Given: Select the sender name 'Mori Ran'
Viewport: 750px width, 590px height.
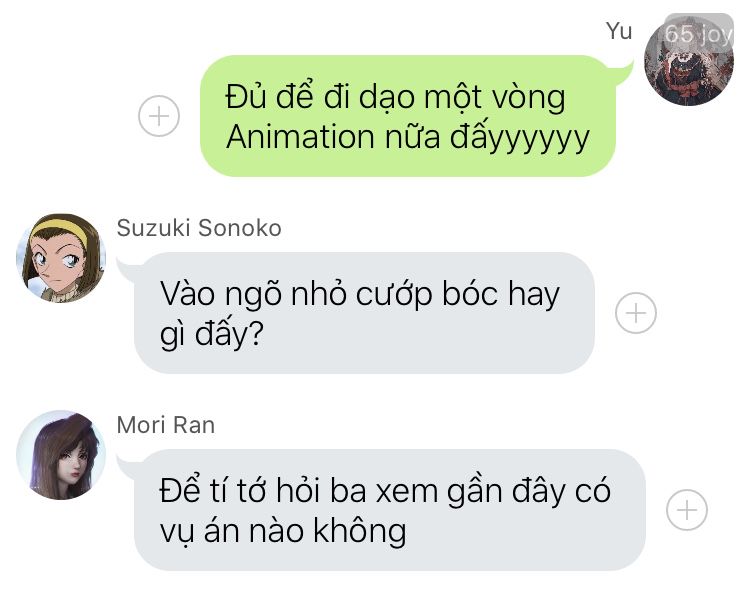Looking at the screenshot, I should point(166,425).
